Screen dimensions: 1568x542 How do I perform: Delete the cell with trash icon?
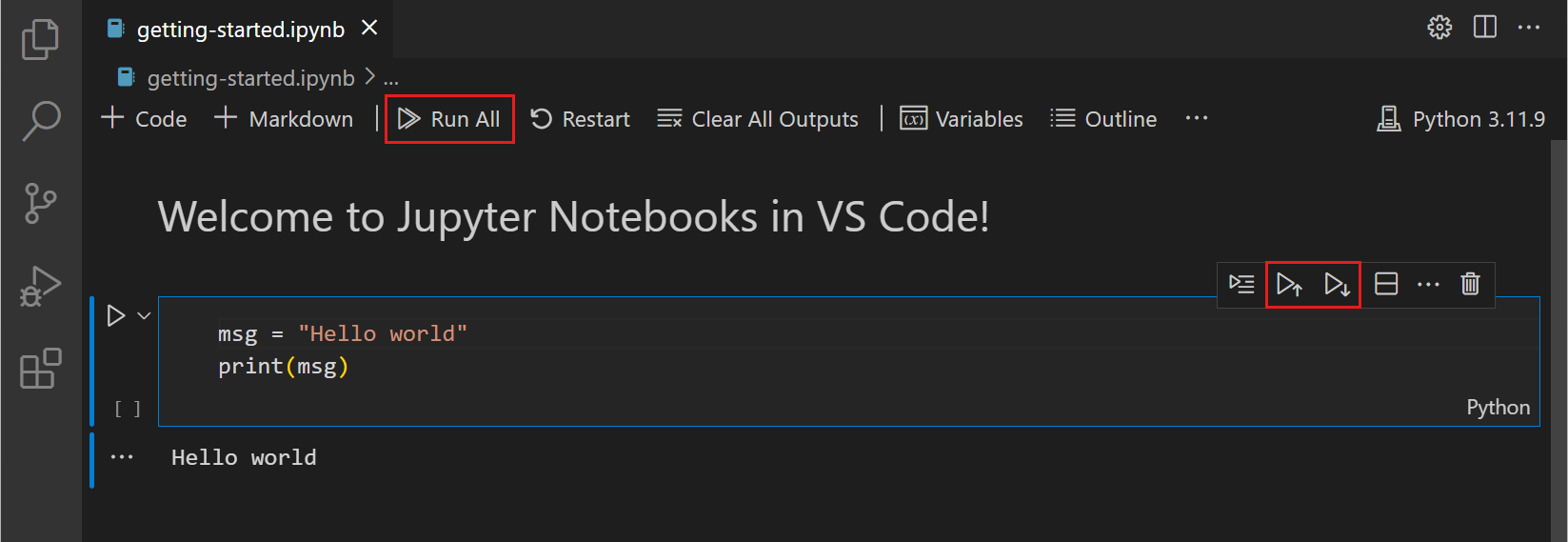point(1470,284)
